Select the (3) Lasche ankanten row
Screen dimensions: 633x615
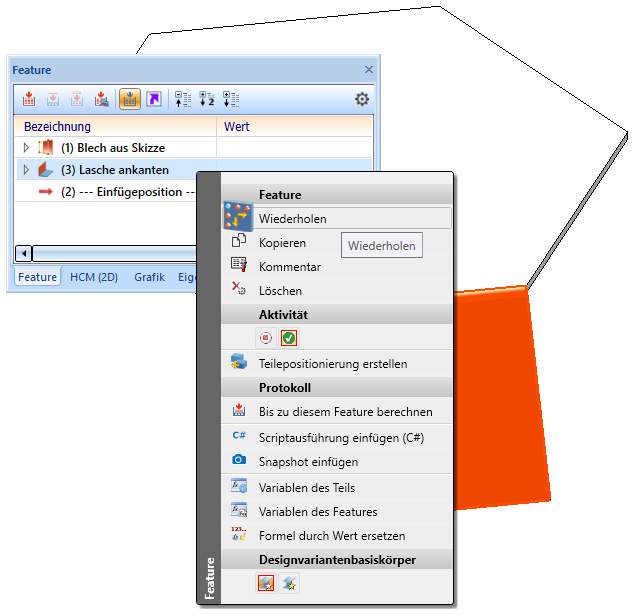[x=193, y=170]
